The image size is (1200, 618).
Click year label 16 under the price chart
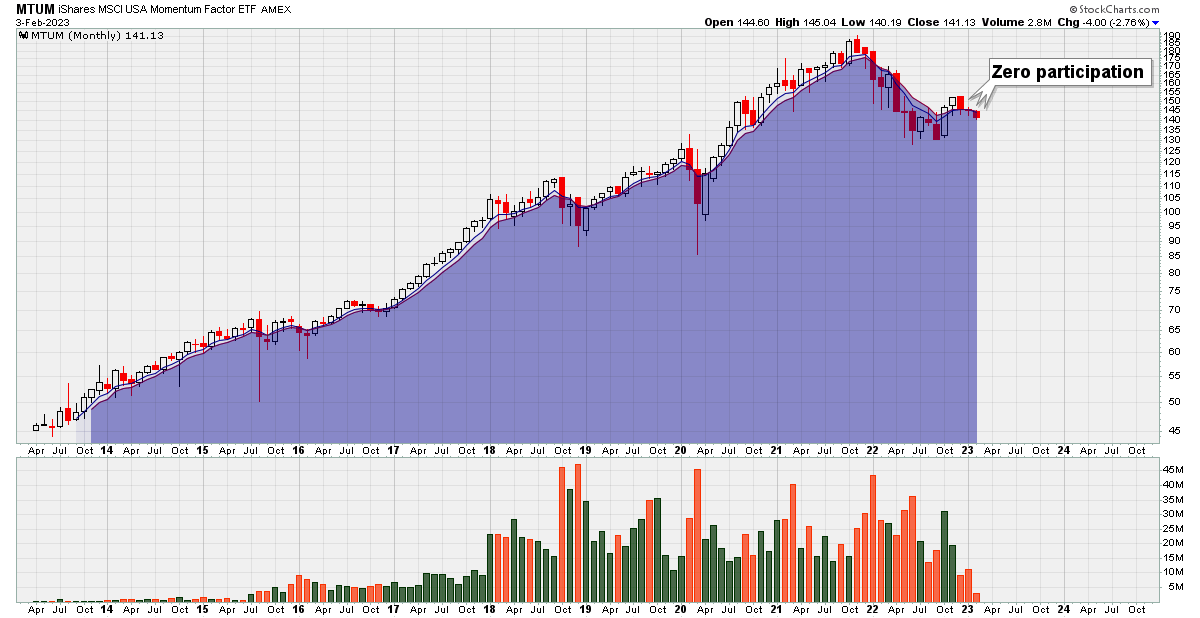298,451
